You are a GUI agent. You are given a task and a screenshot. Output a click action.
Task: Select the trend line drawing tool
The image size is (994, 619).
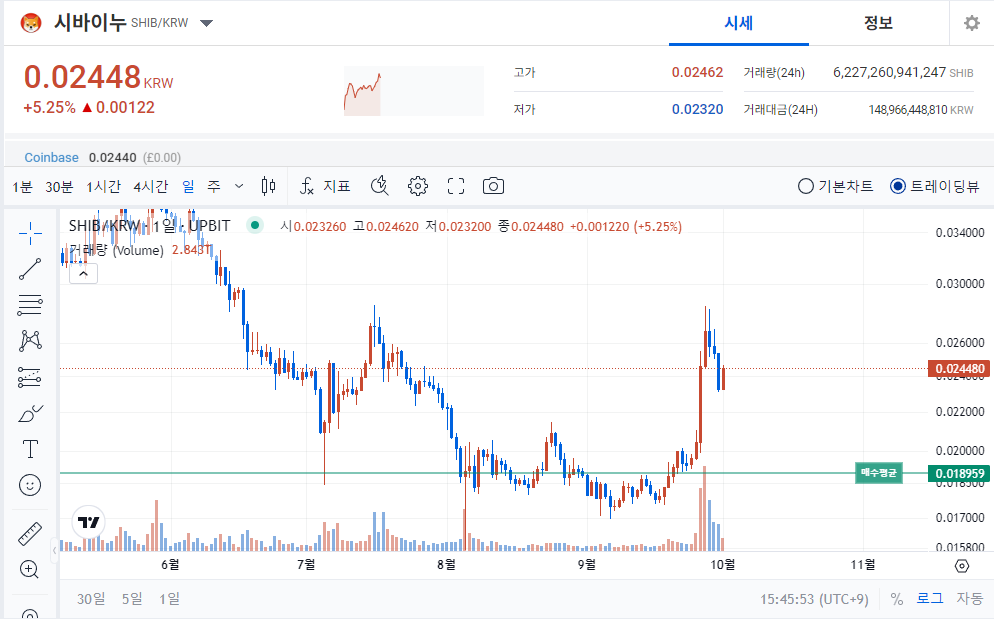tap(30, 269)
